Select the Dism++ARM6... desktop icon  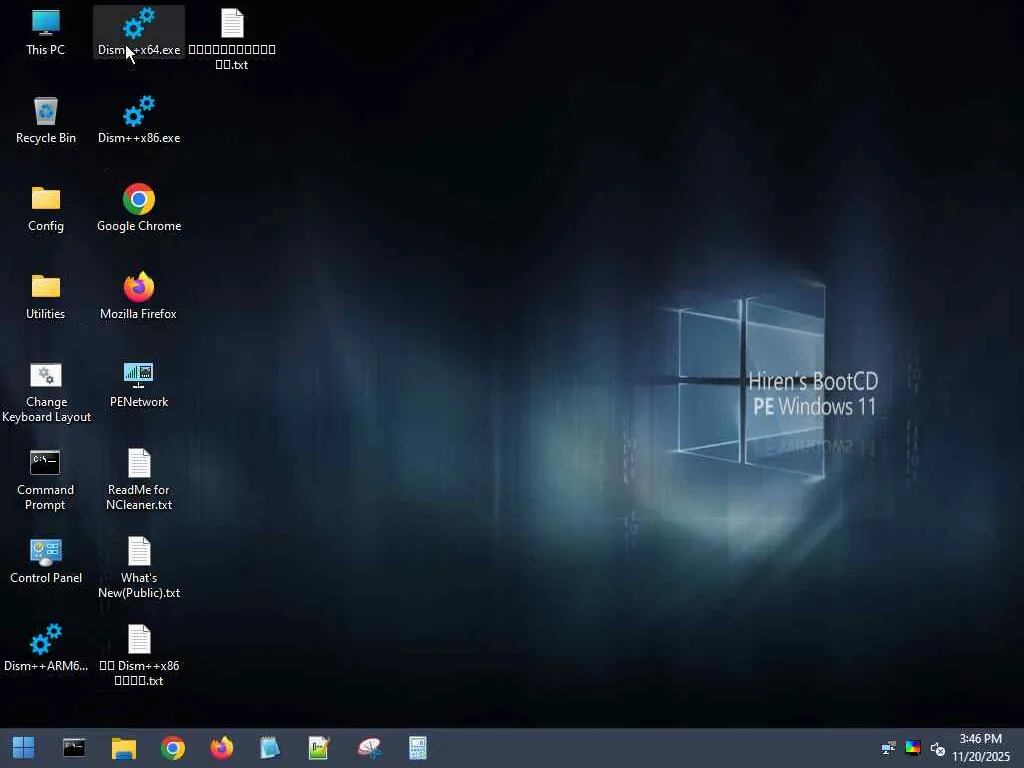click(46, 648)
